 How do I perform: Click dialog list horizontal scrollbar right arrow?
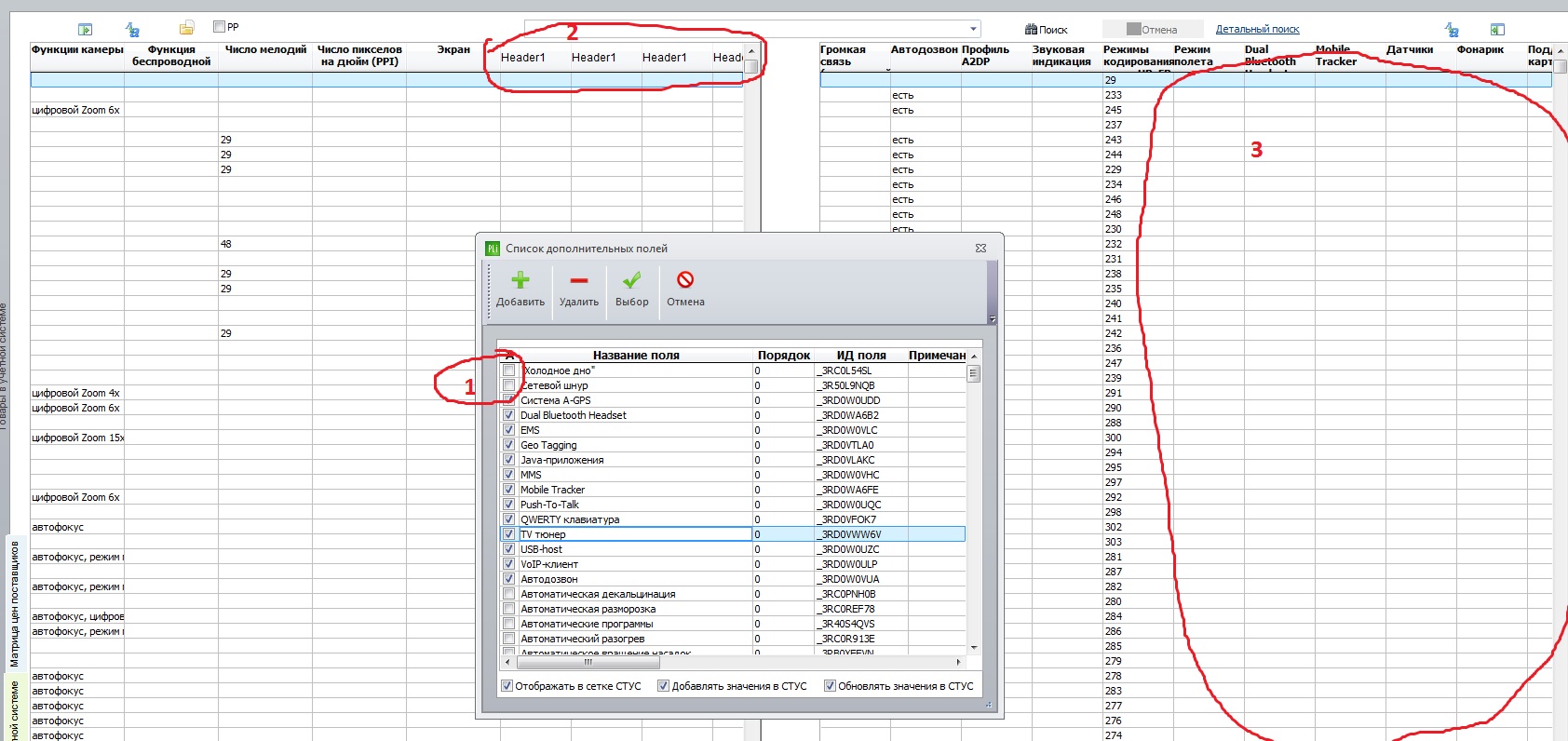(958, 663)
